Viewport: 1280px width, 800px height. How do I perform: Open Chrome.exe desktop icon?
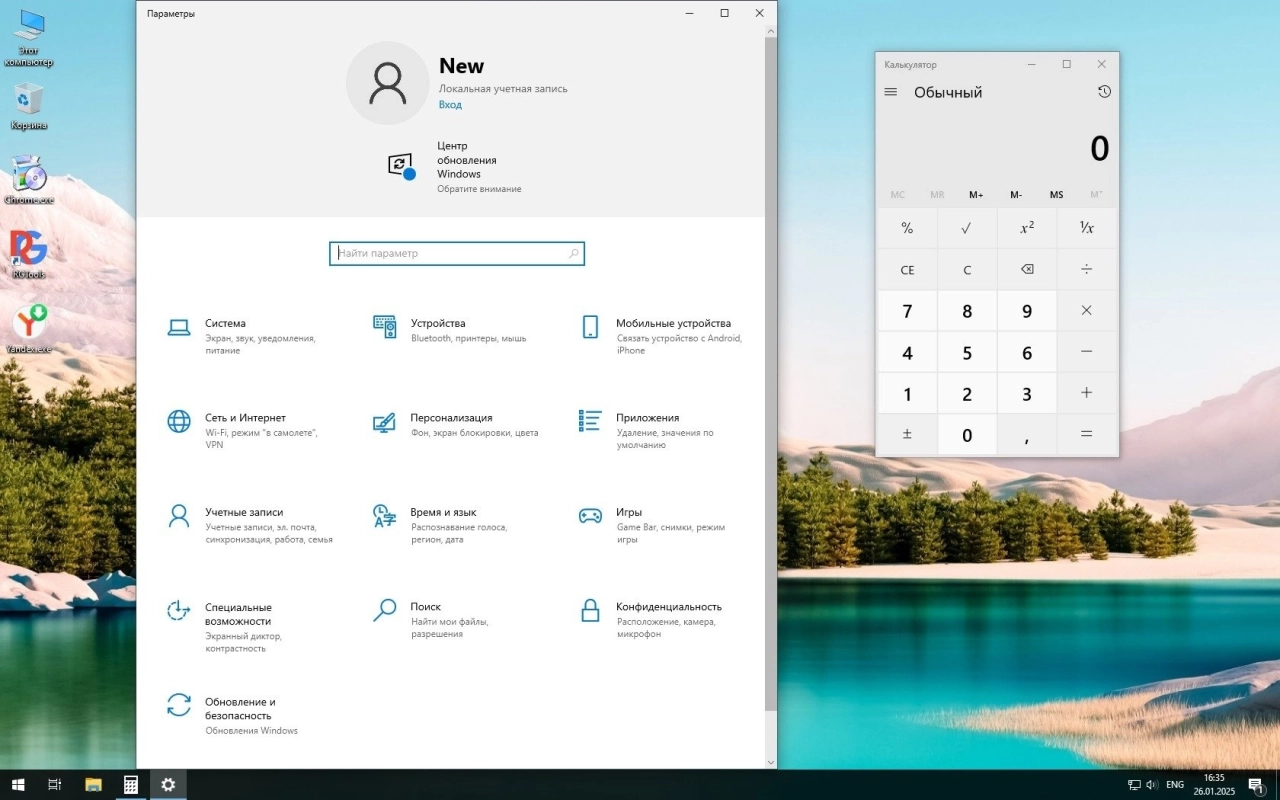click(x=29, y=180)
